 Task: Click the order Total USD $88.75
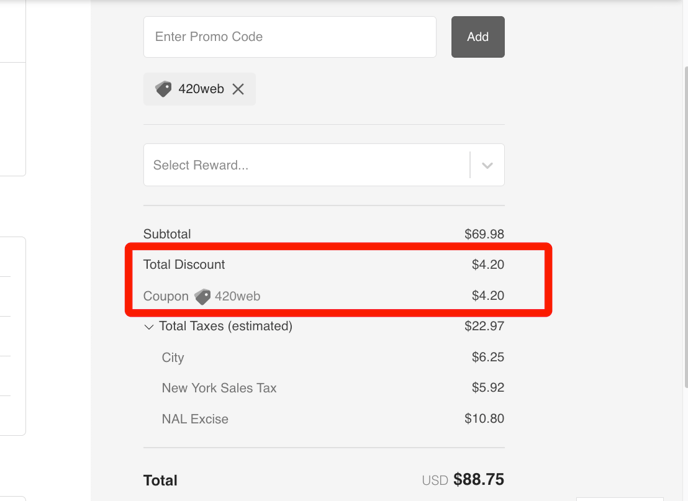coord(463,480)
